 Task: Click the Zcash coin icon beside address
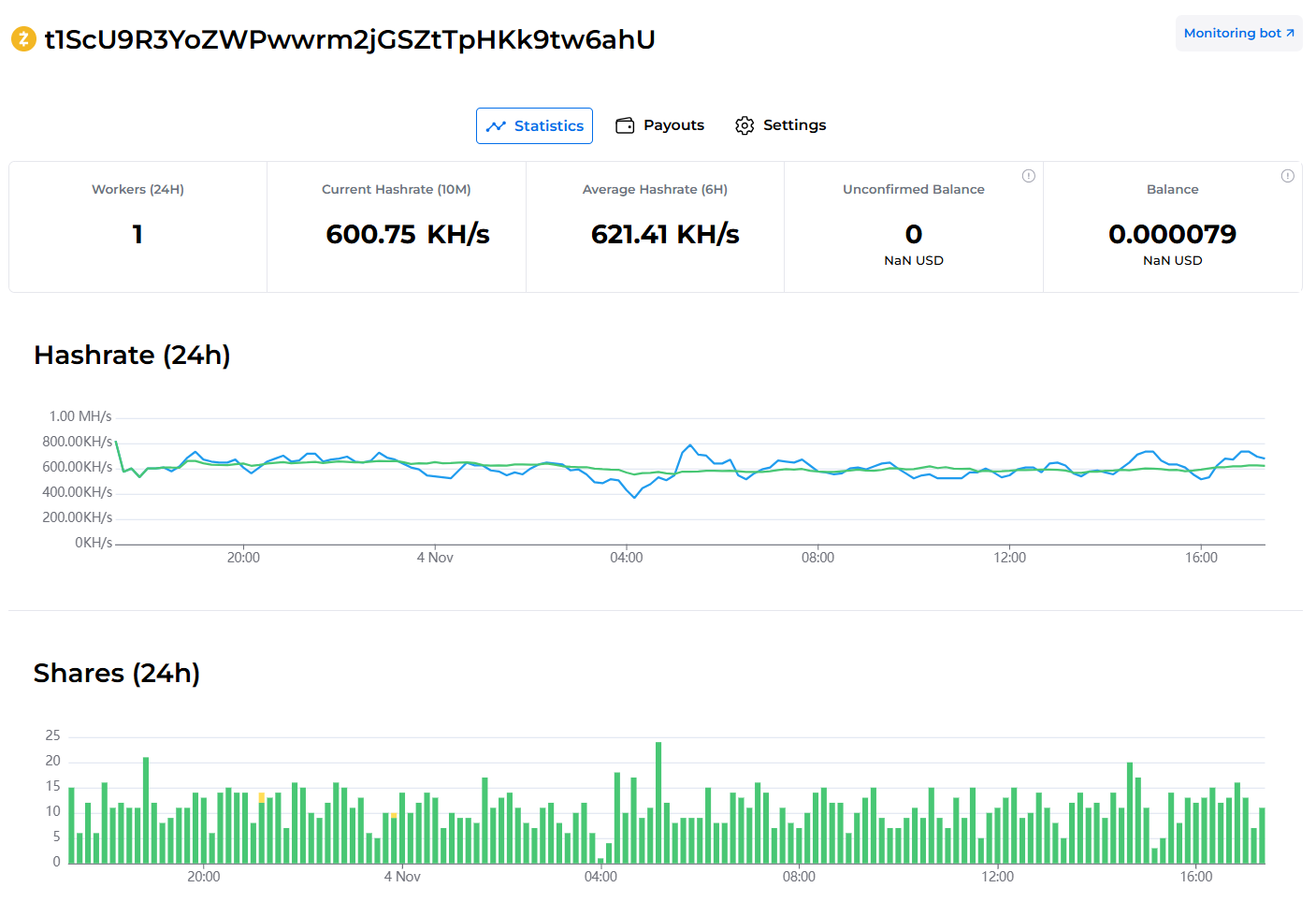23,39
